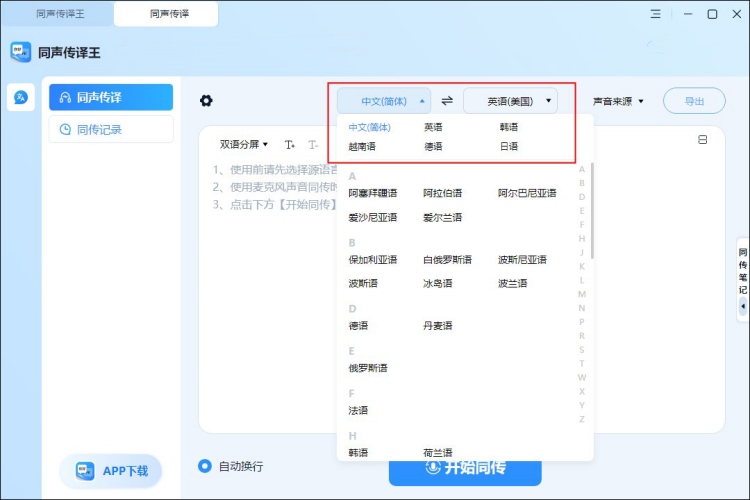This screenshot has width=750, height=500.
Task: Select 英语 in recent languages
Action: point(433,127)
